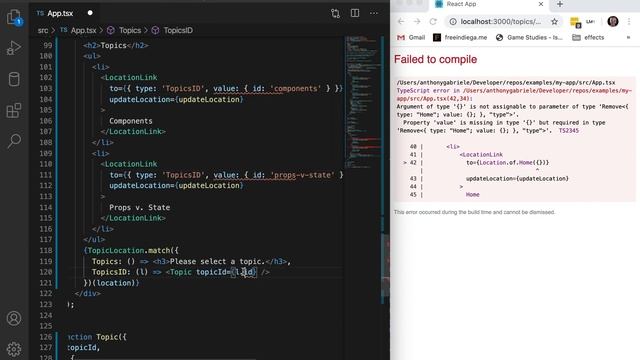
Task: Reload the localhost page in Chrome
Action: (x=433, y=22)
